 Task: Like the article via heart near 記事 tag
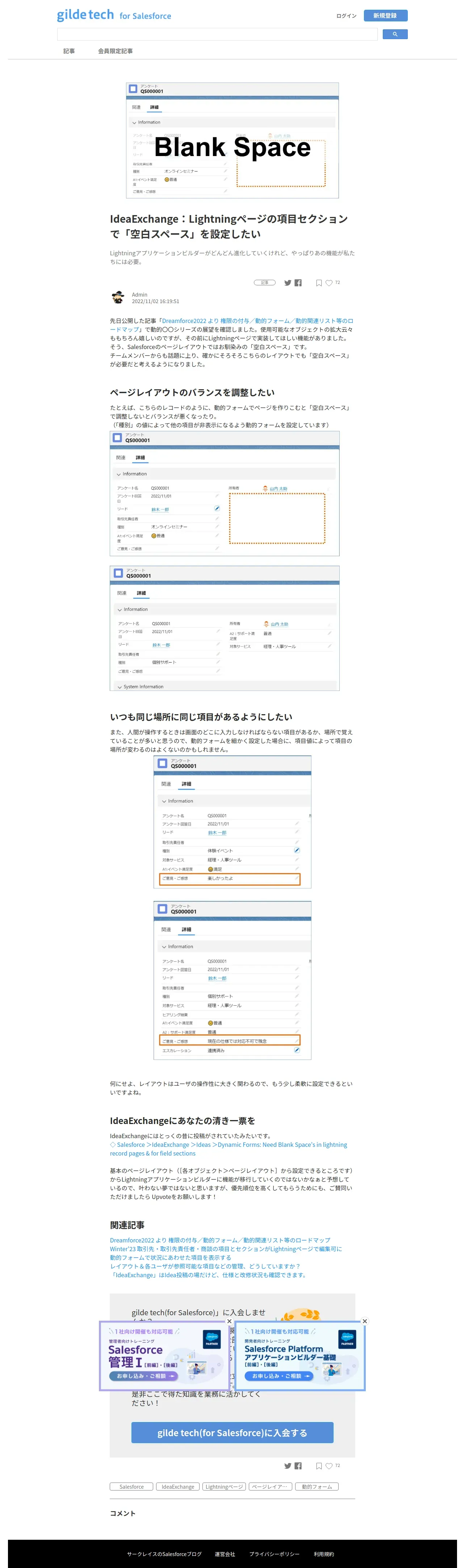coord(329,282)
